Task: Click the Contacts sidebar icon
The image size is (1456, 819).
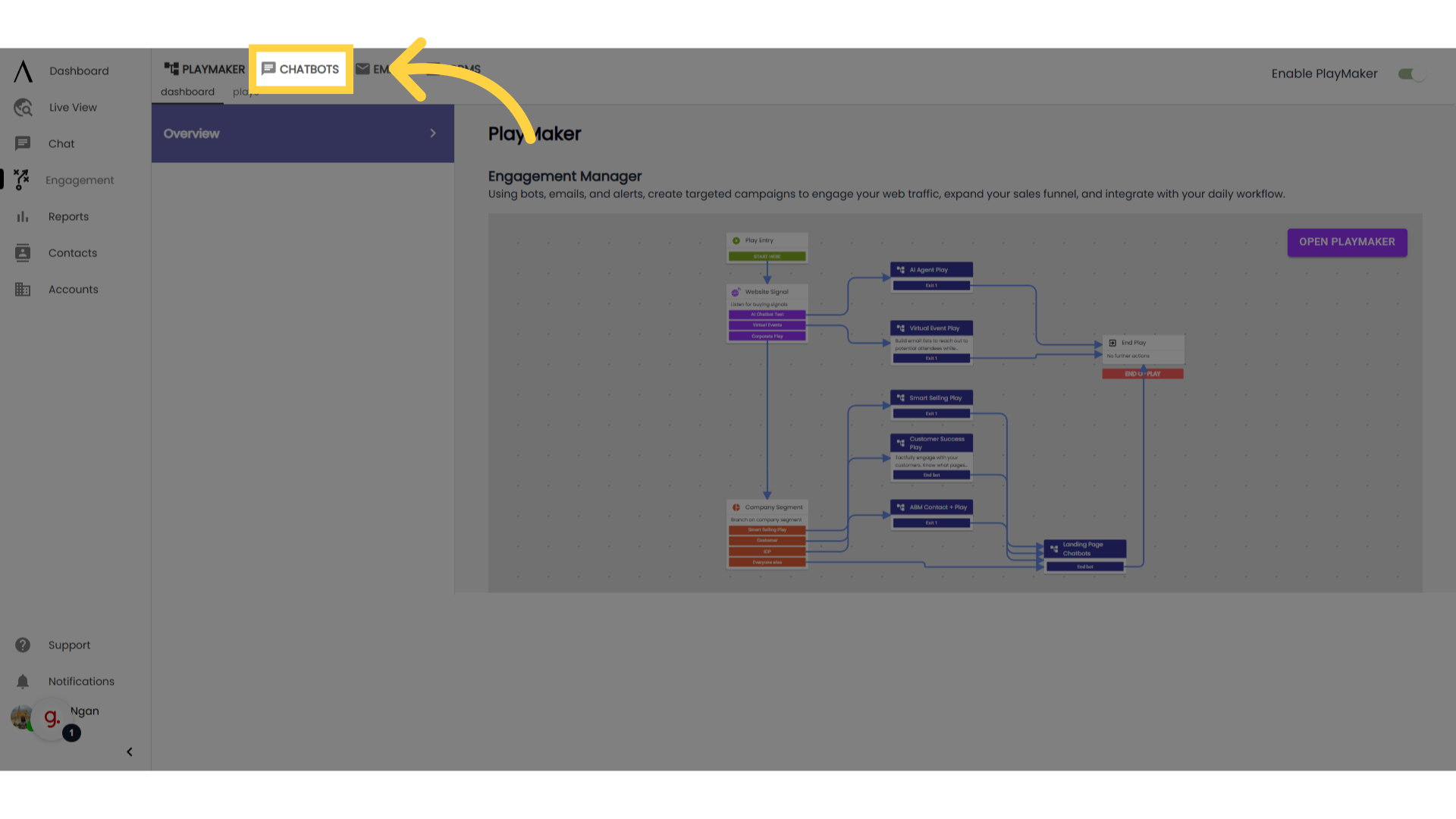Action: [x=22, y=253]
